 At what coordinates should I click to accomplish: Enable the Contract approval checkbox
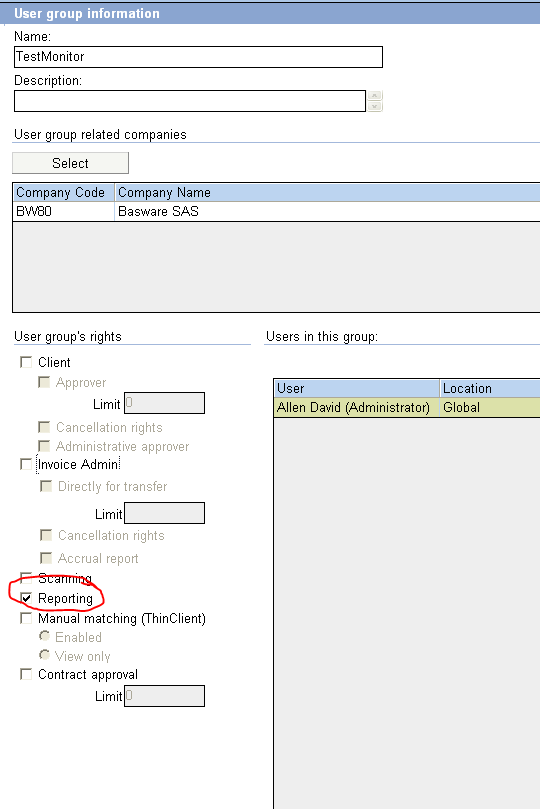[x=26, y=674]
